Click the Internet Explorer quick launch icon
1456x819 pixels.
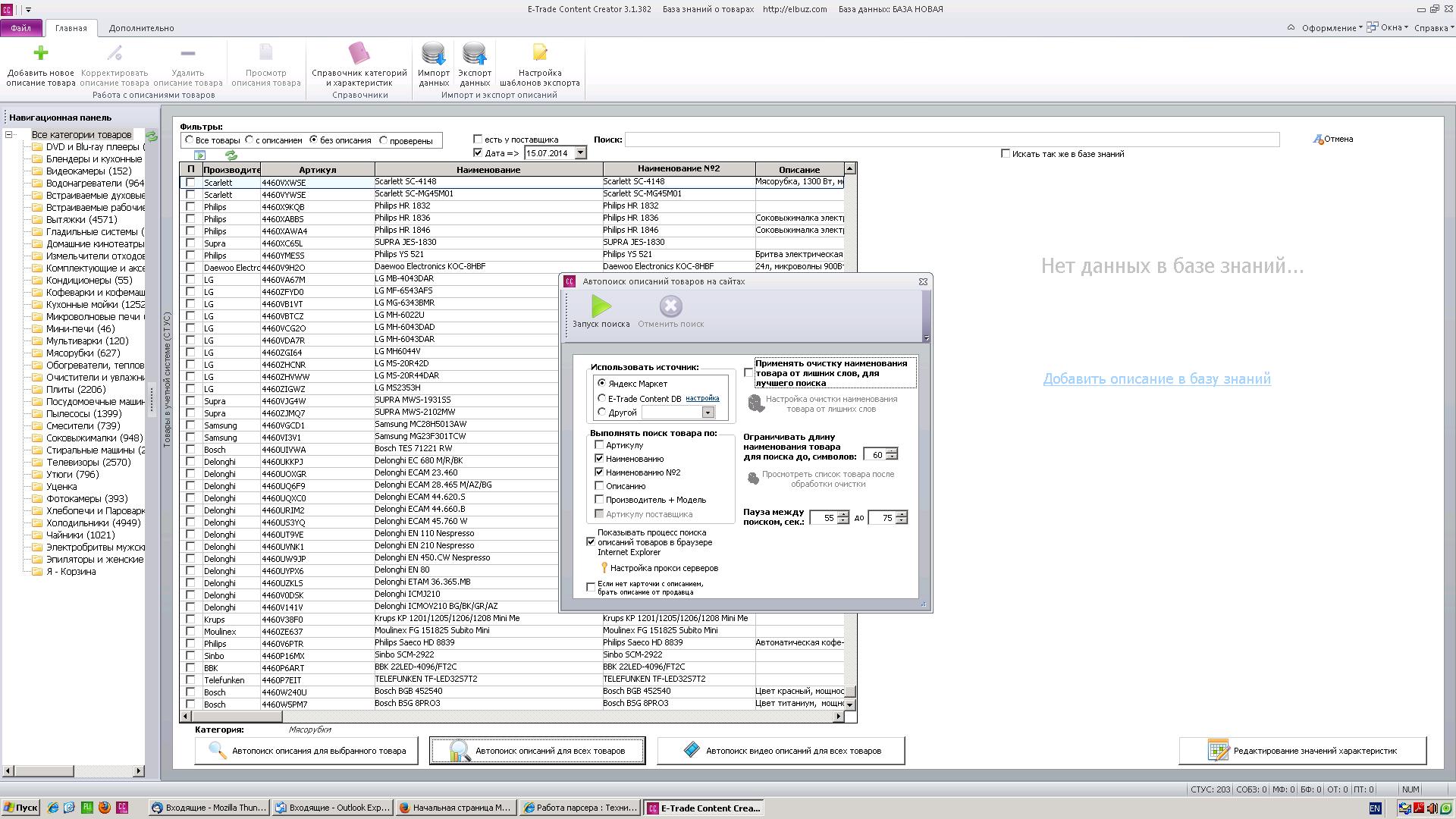(52, 808)
